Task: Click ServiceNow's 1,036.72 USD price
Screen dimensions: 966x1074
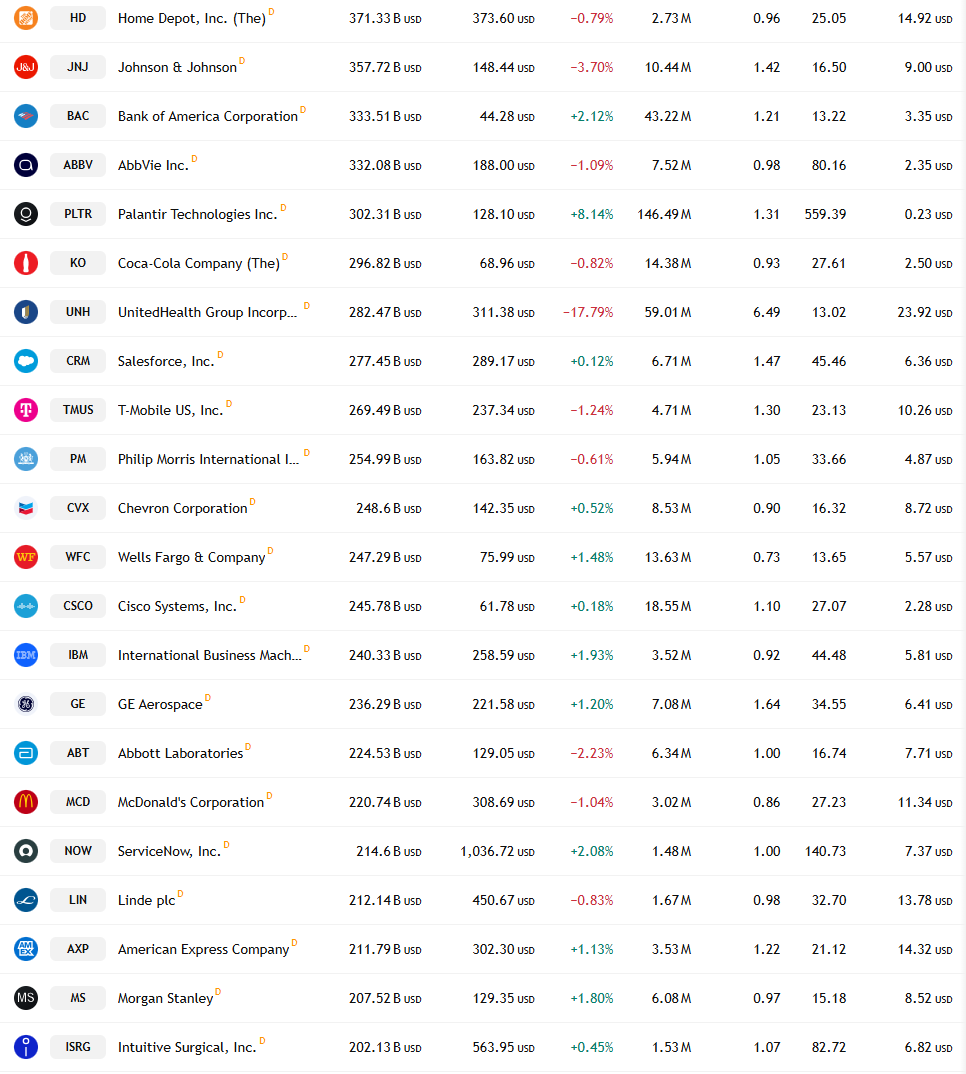Action: (497, 851)
